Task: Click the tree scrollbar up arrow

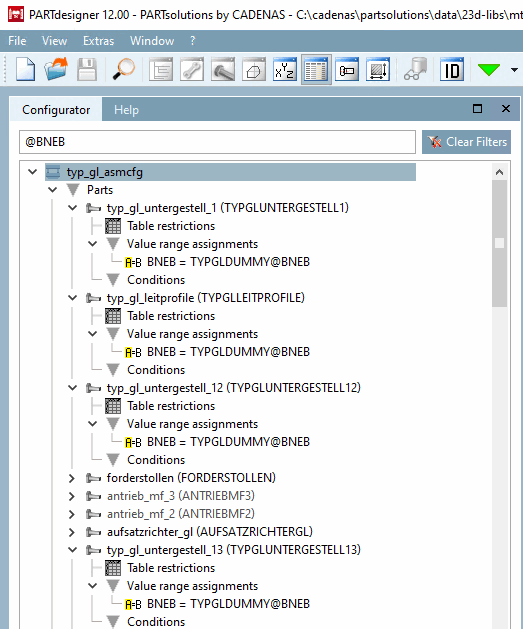Action: point(499,172)
